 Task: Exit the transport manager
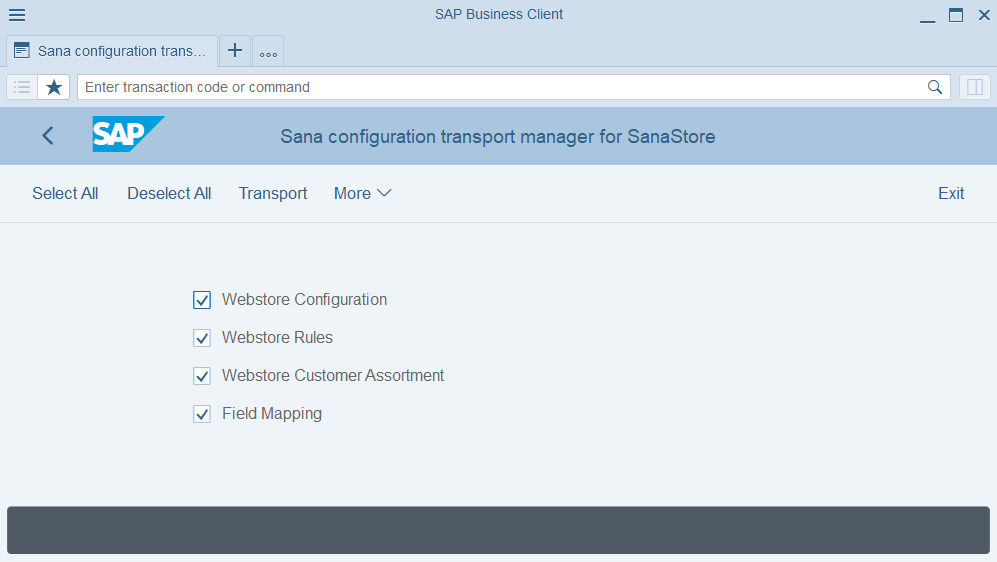(x=951, y=193)
